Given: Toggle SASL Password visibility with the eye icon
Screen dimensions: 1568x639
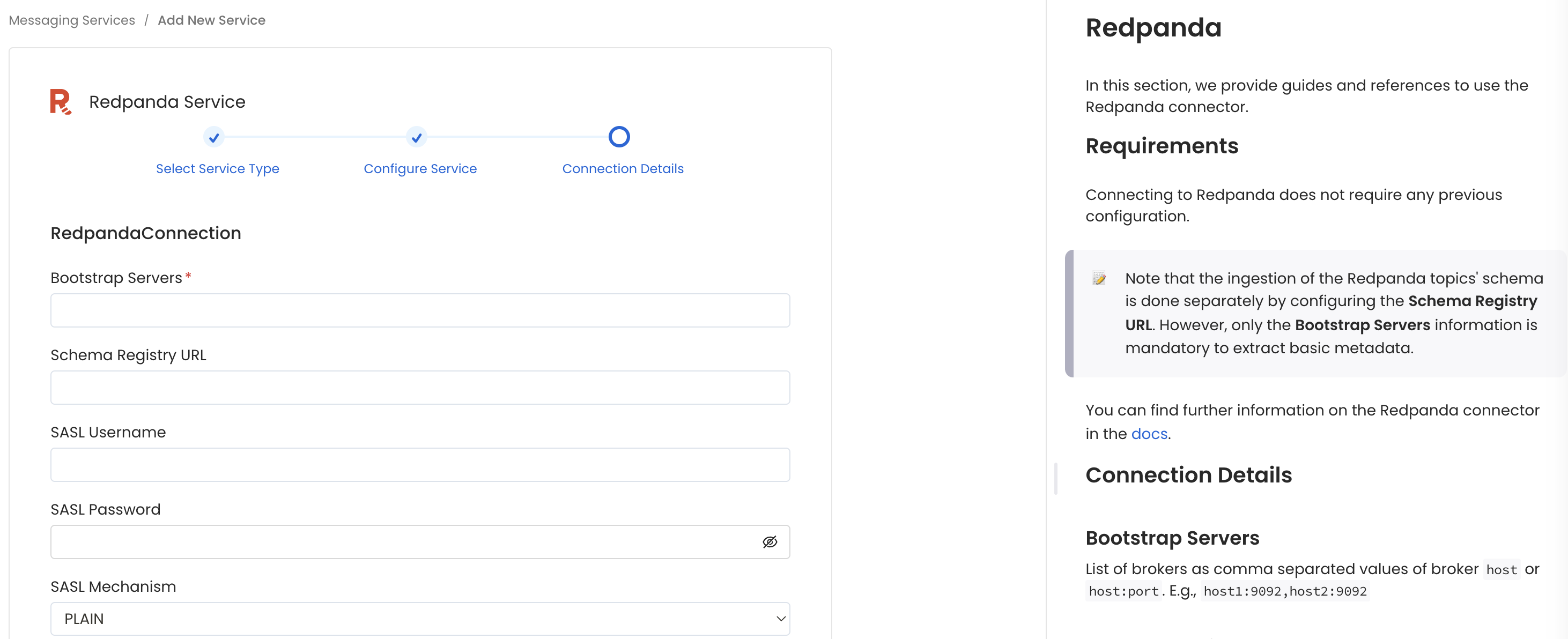Looking at the screenshot, I should point(770,541).
